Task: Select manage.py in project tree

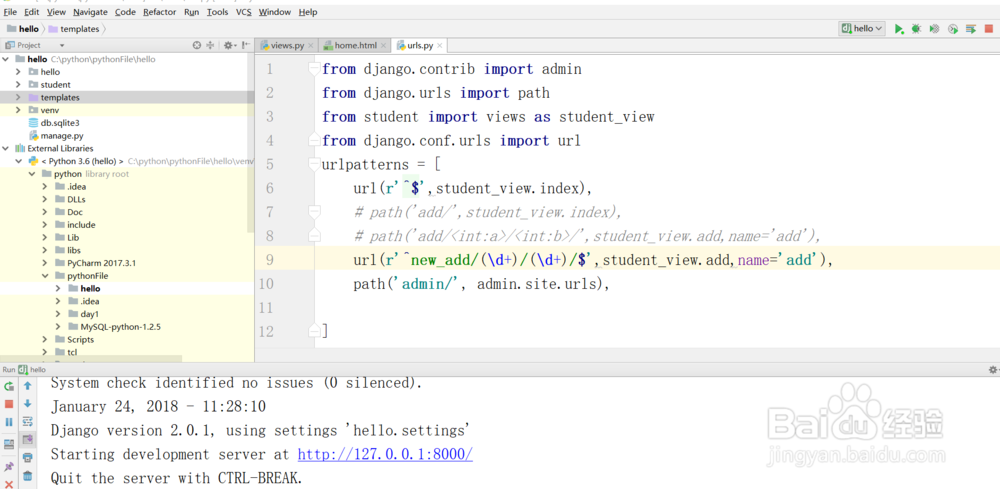Action: click(55, 136)
